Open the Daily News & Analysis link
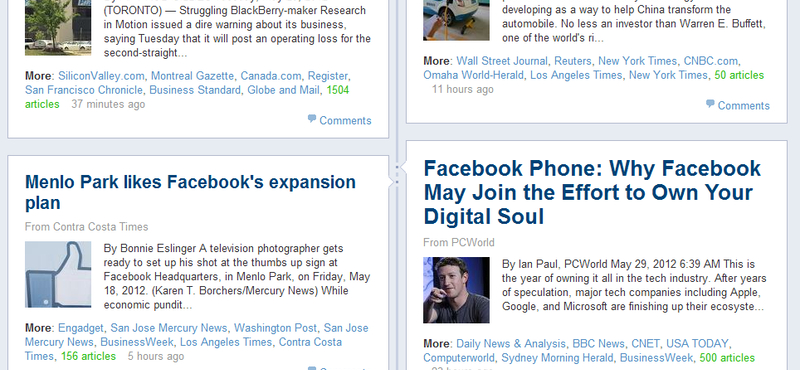800x370 pixels. 511,344
